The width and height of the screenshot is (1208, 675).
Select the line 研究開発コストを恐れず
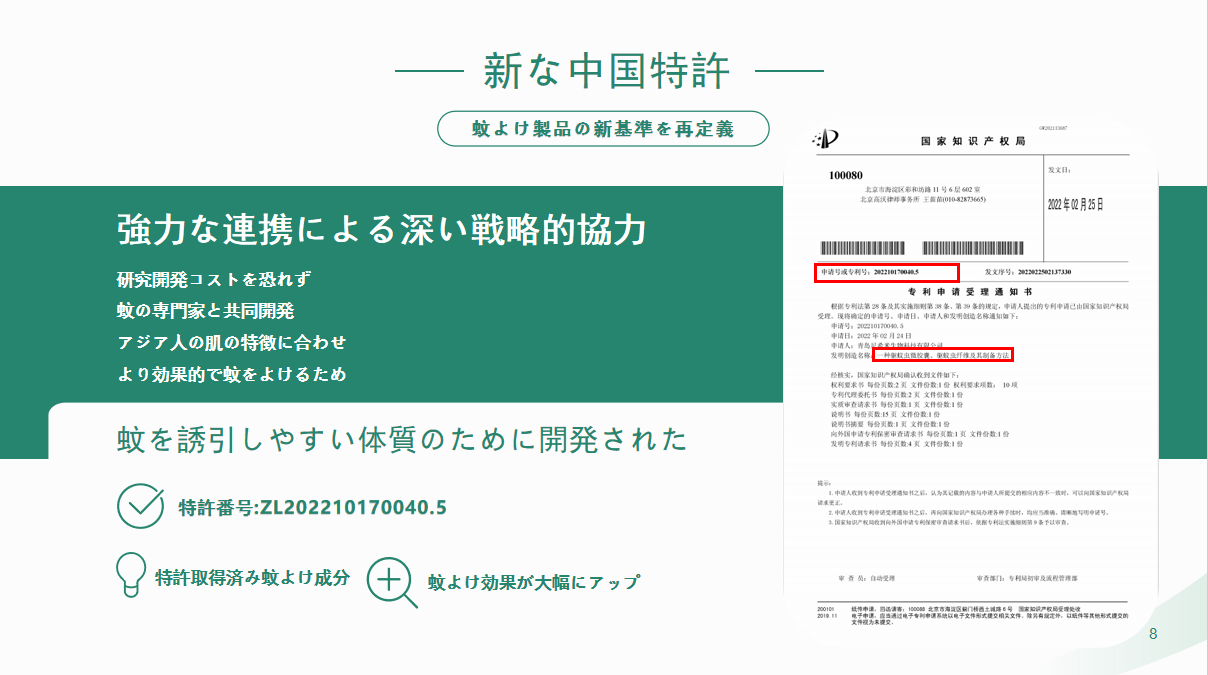(214, 278)
